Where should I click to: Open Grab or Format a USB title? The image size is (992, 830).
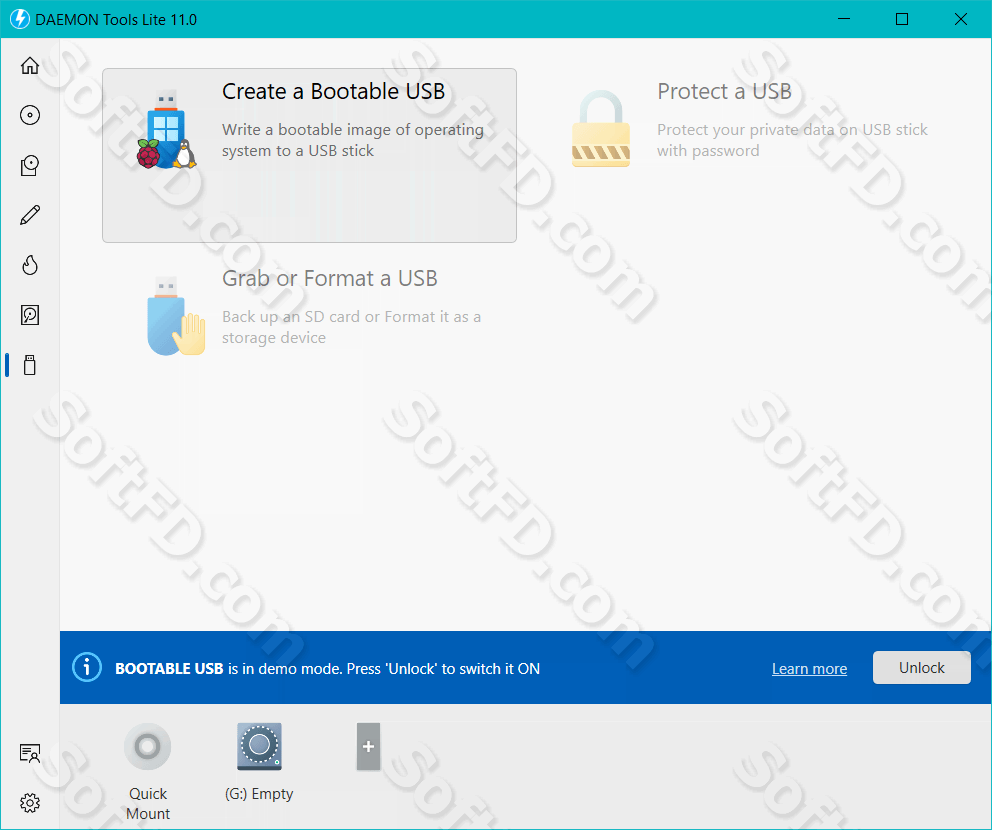[330, 278]
